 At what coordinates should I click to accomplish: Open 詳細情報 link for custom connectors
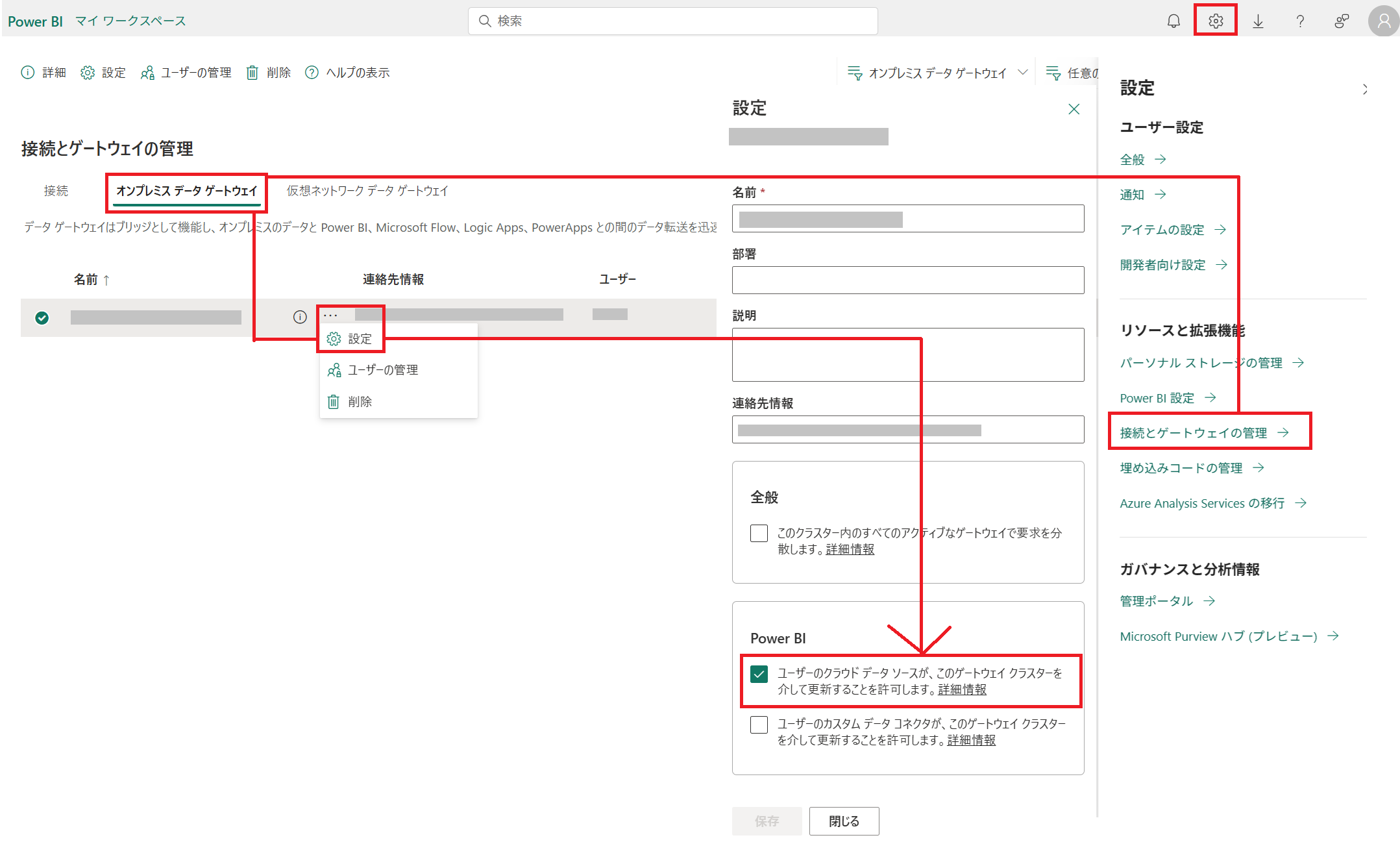971,740
